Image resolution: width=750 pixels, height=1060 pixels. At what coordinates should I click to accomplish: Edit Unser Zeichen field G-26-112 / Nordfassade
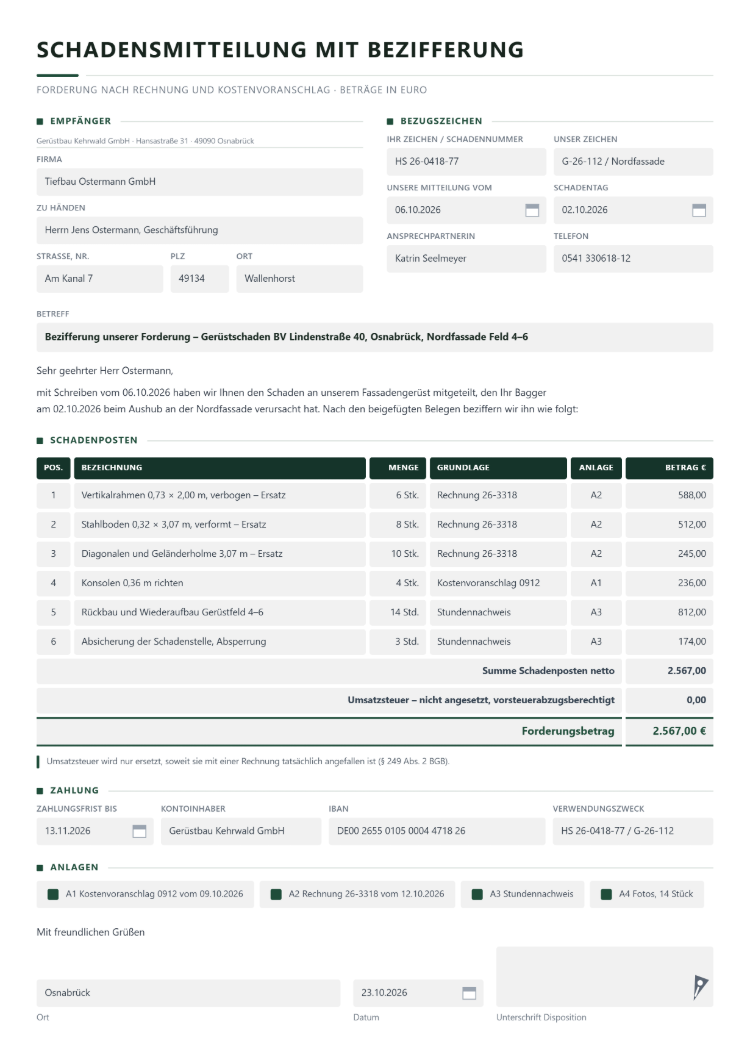[x=633, y=162]
